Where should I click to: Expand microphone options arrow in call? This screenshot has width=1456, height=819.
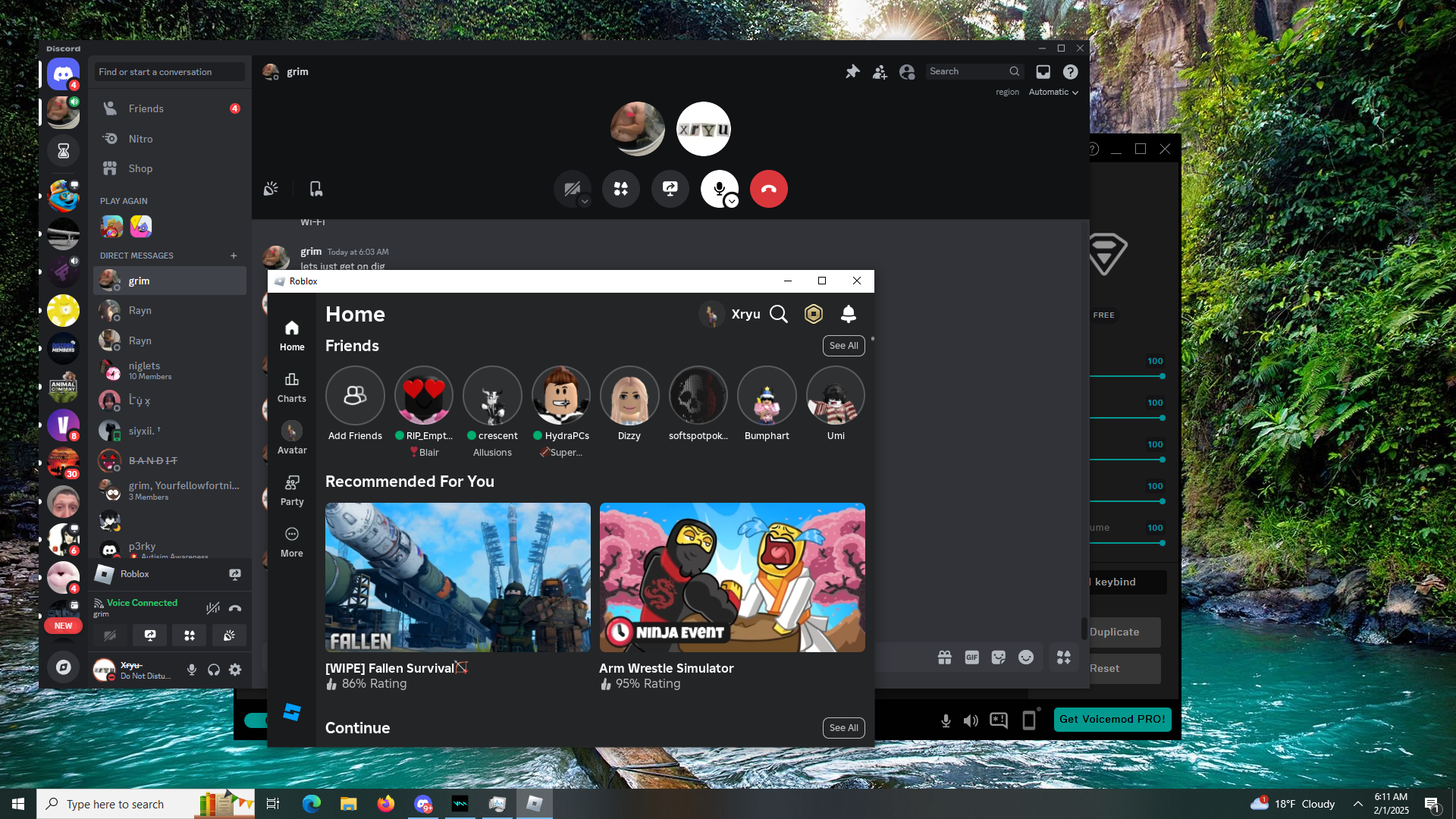coord(732,202)
